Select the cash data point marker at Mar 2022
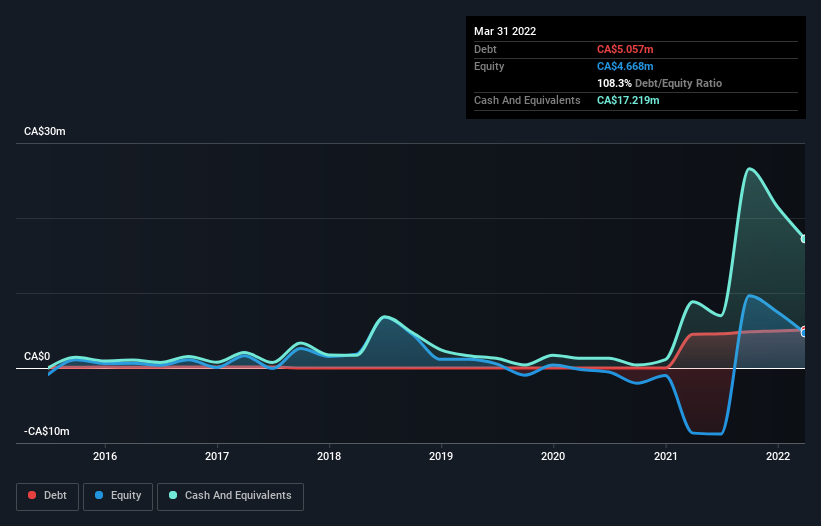 [804, 239]
